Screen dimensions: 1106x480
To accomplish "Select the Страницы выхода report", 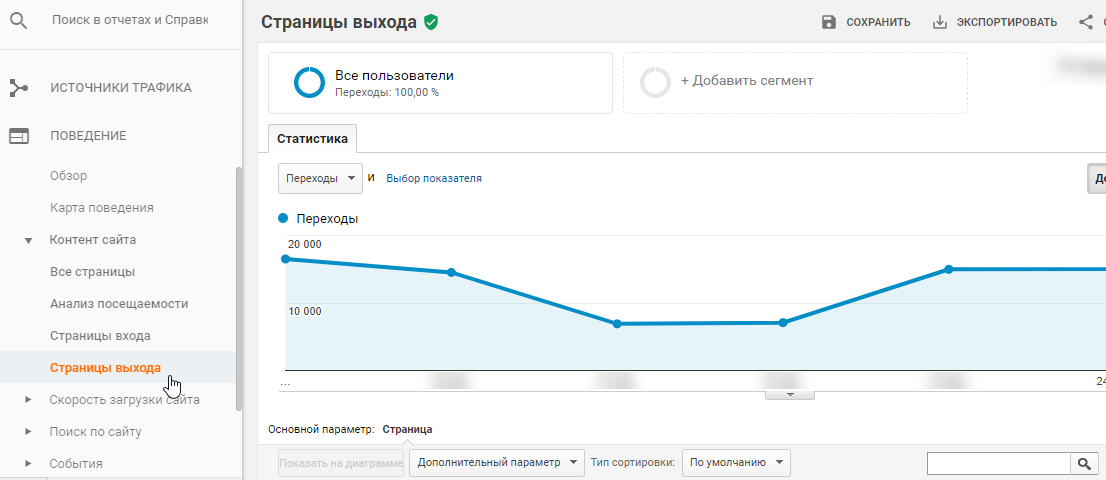I will [x=105, y=367].
